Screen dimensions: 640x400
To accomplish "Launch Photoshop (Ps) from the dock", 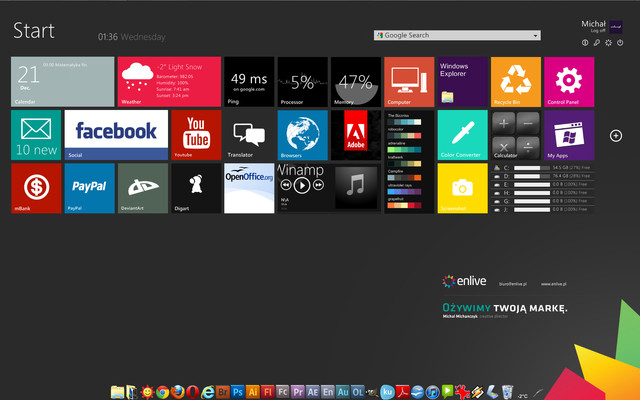I will click(x=238, y=392).
